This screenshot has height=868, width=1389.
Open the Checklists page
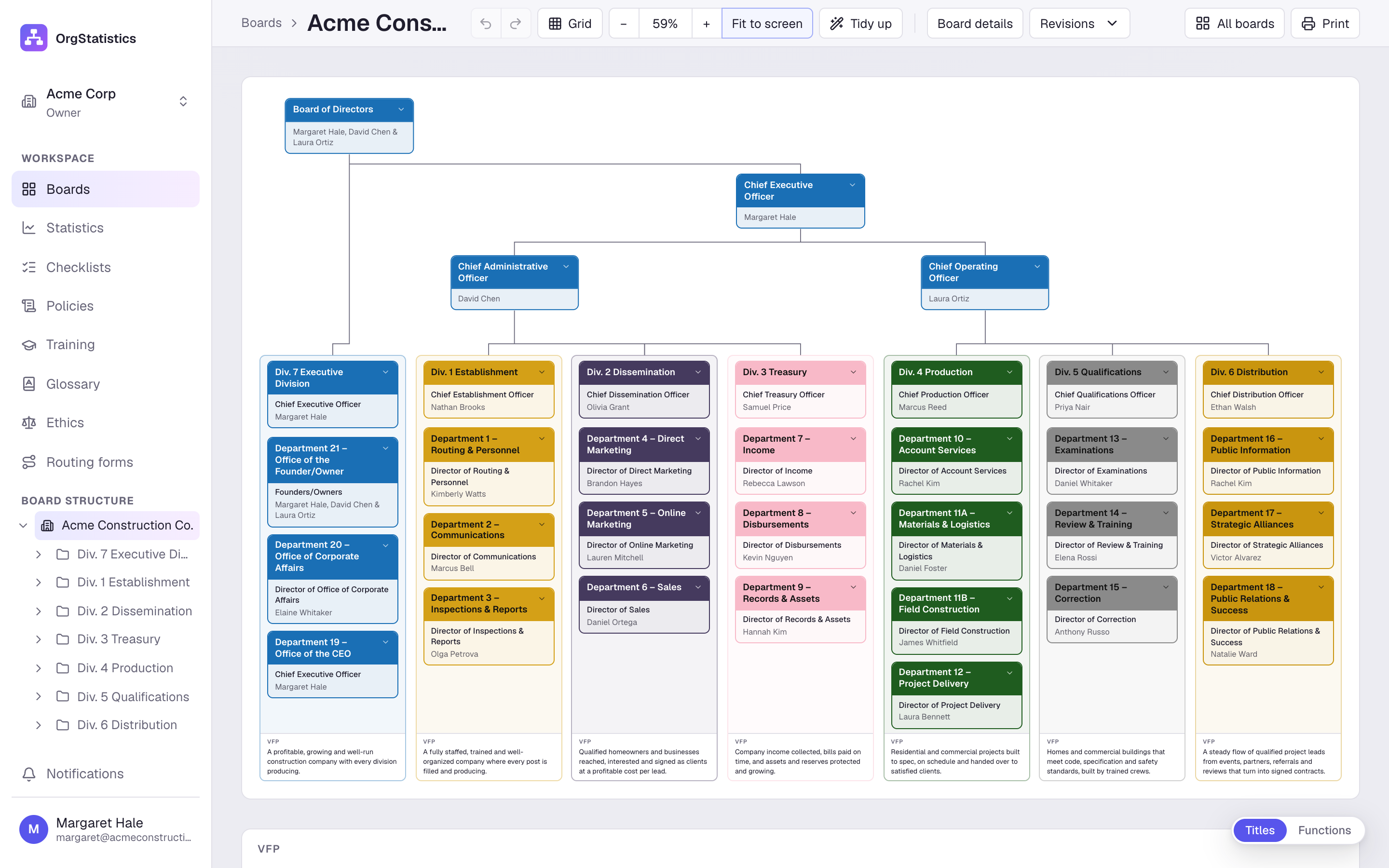106,267
